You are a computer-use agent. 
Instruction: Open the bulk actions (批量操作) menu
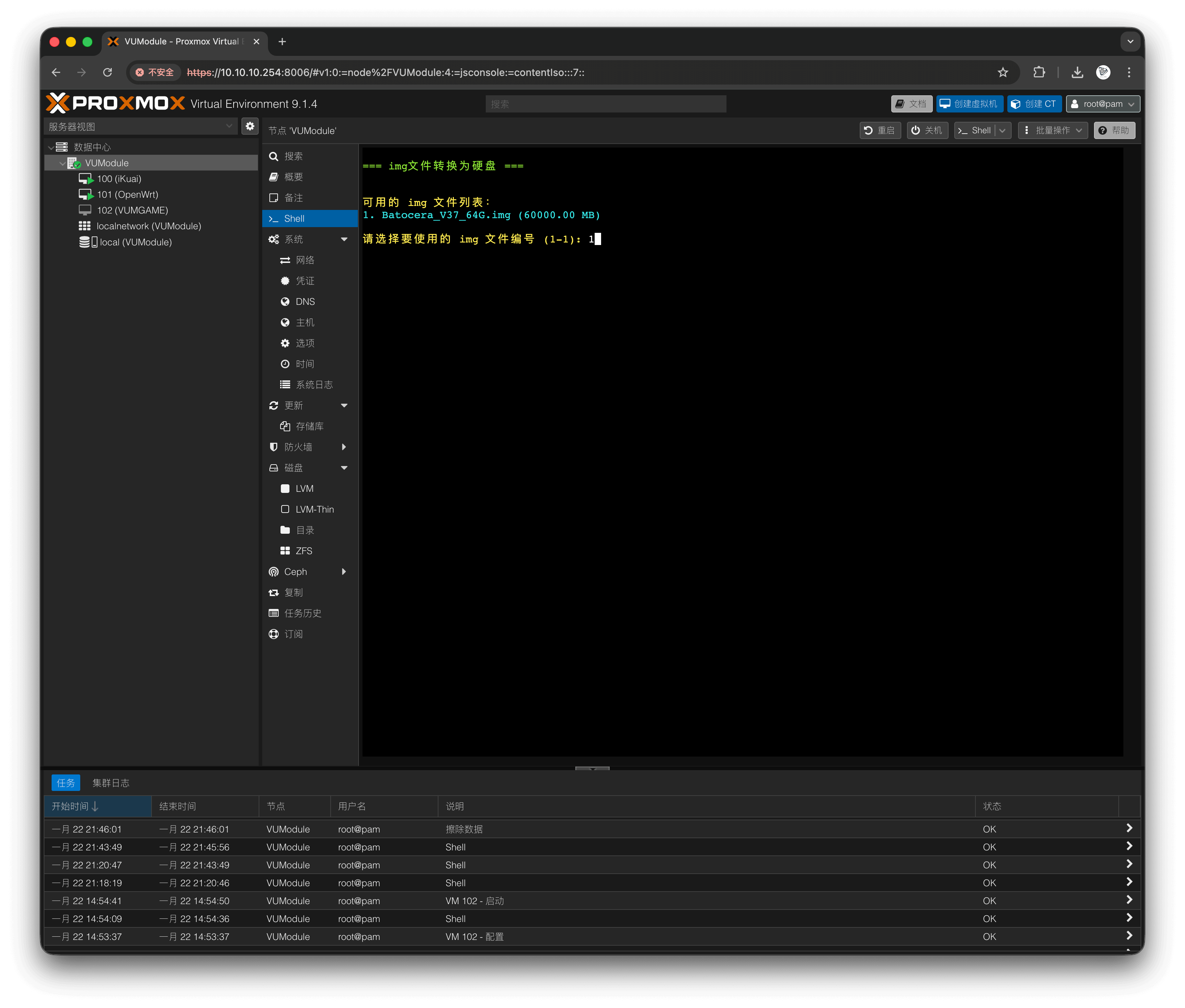[x=1052, y=130]
